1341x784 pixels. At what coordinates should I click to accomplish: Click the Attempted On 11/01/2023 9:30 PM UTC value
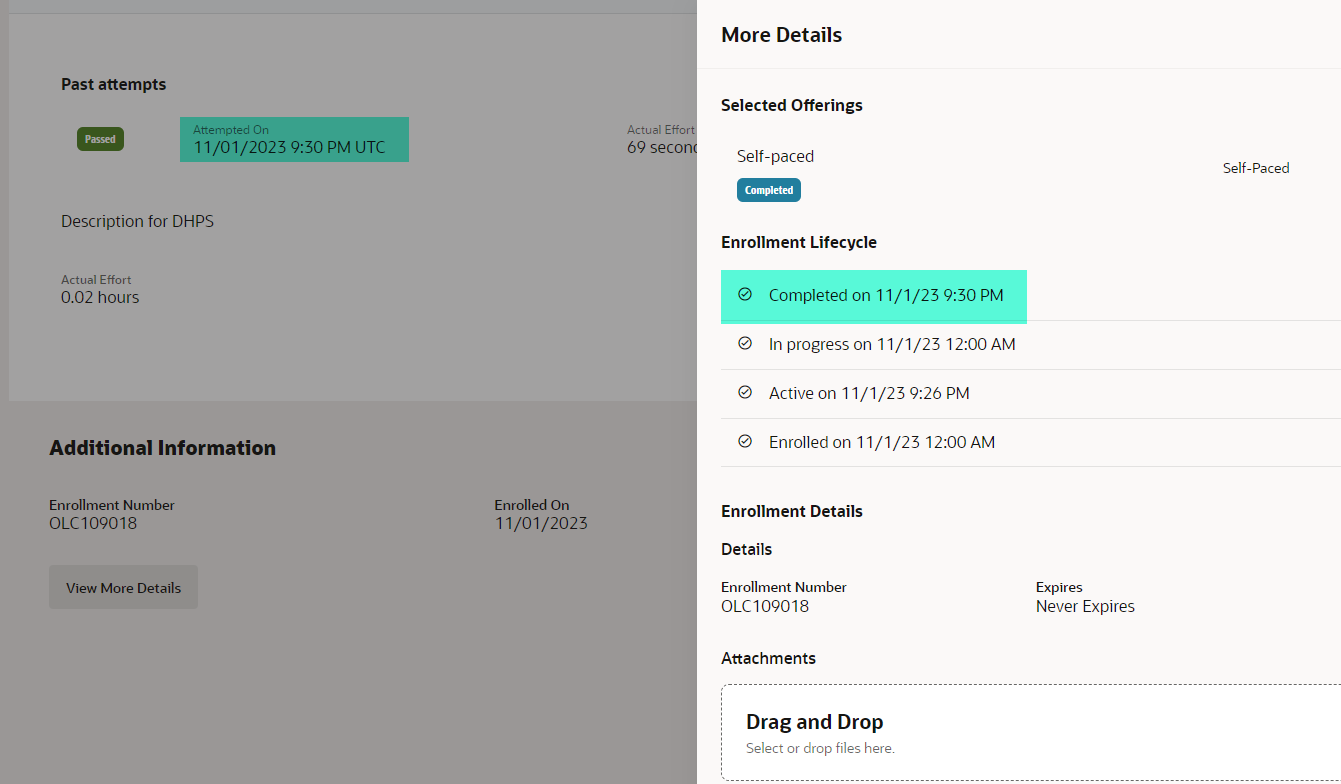tap(289, 147)
